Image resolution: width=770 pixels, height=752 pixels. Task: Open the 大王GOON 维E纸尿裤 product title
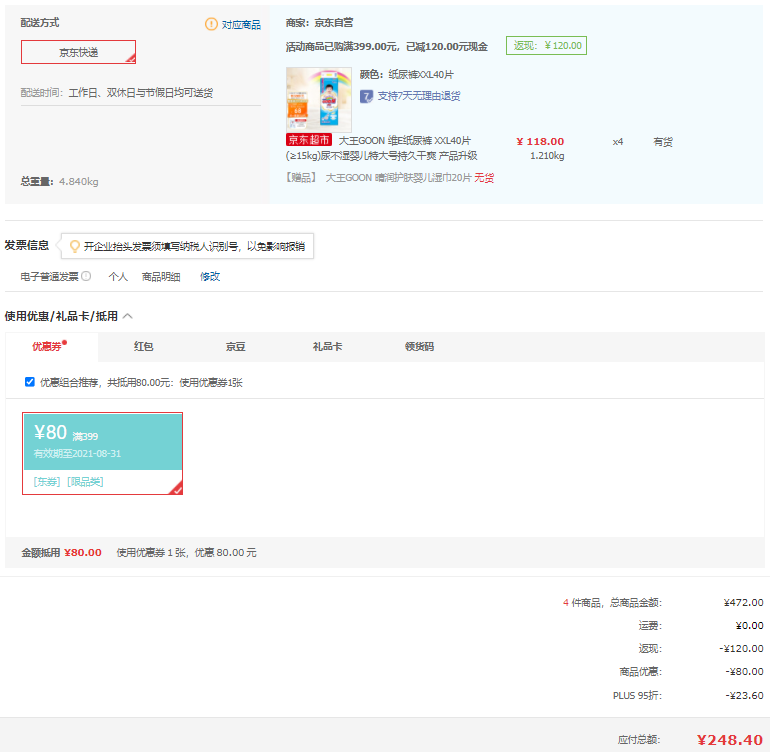(x=381, y=148)
